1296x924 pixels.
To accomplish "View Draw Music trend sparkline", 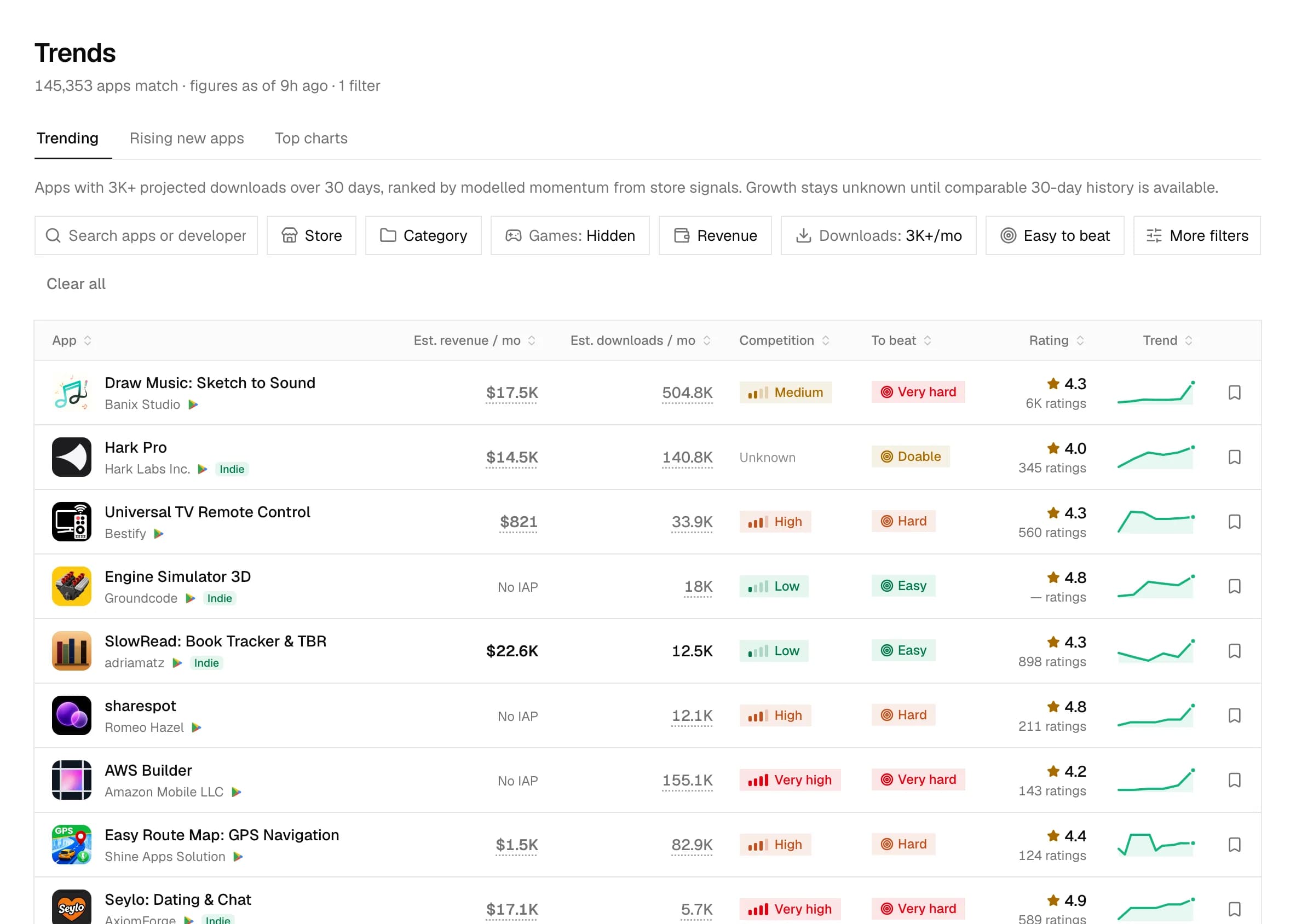I will click(x=1155, y=392).
